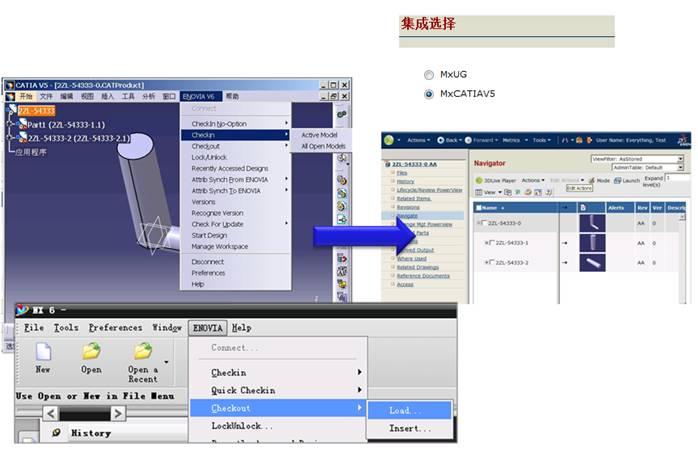The width and height of the screenshot is (698, 451).
Task: Select Checkout in NX ENOVIA menu
Action: click(x=278, y=408)
